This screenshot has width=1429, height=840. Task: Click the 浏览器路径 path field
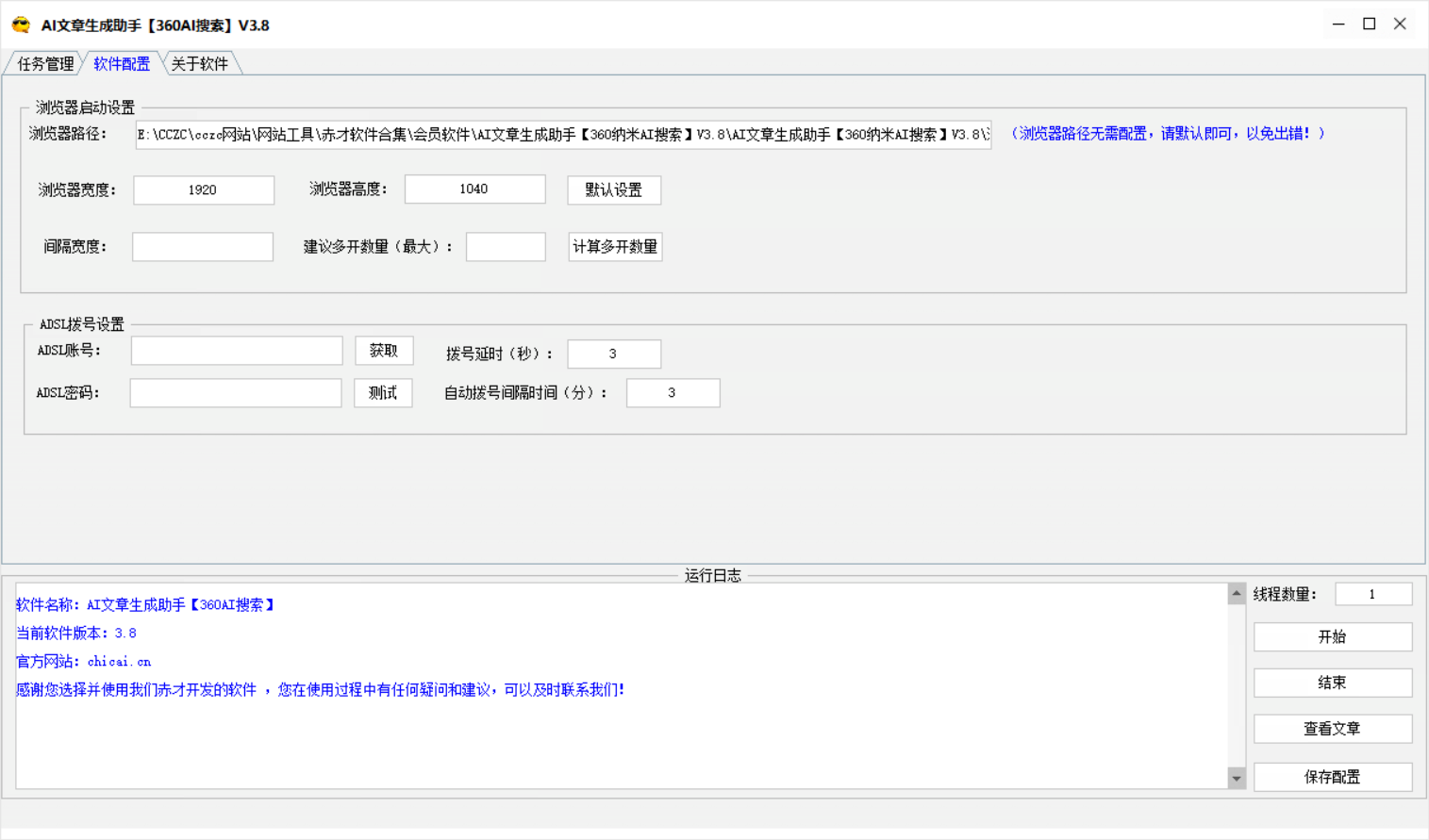click(563, 135)
